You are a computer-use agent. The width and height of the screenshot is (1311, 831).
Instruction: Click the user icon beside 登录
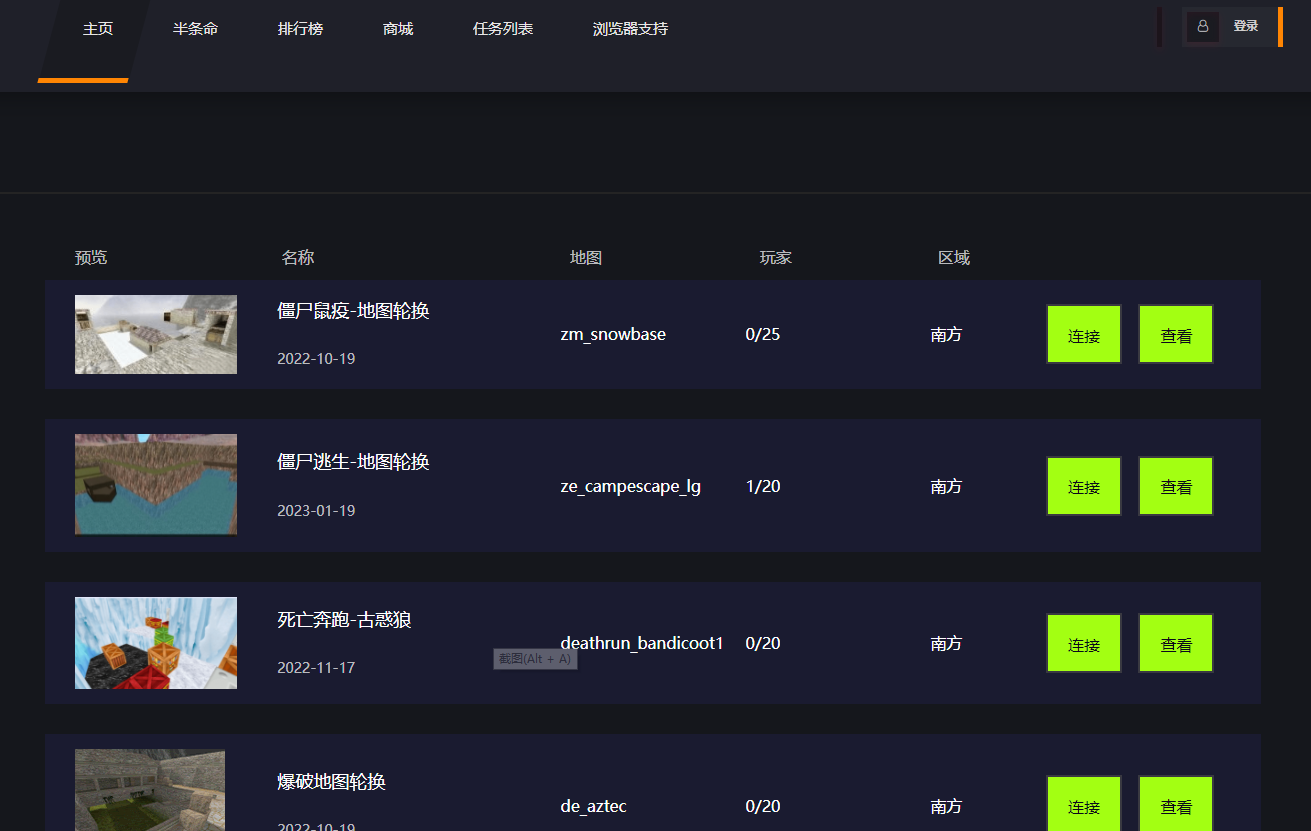tap(1203, 27)
